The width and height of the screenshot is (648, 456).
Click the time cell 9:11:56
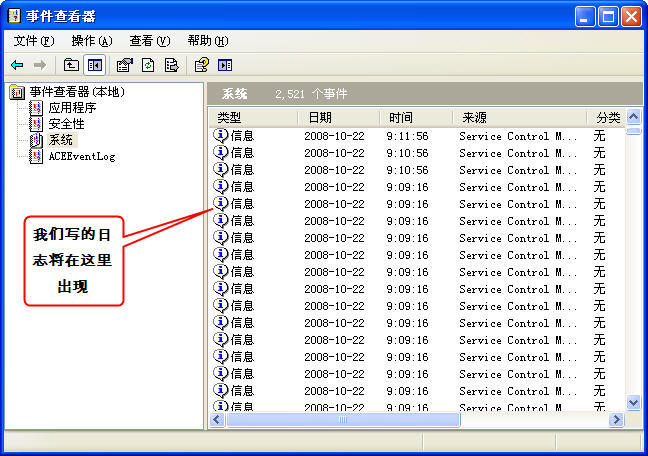(x=407, y=136)
